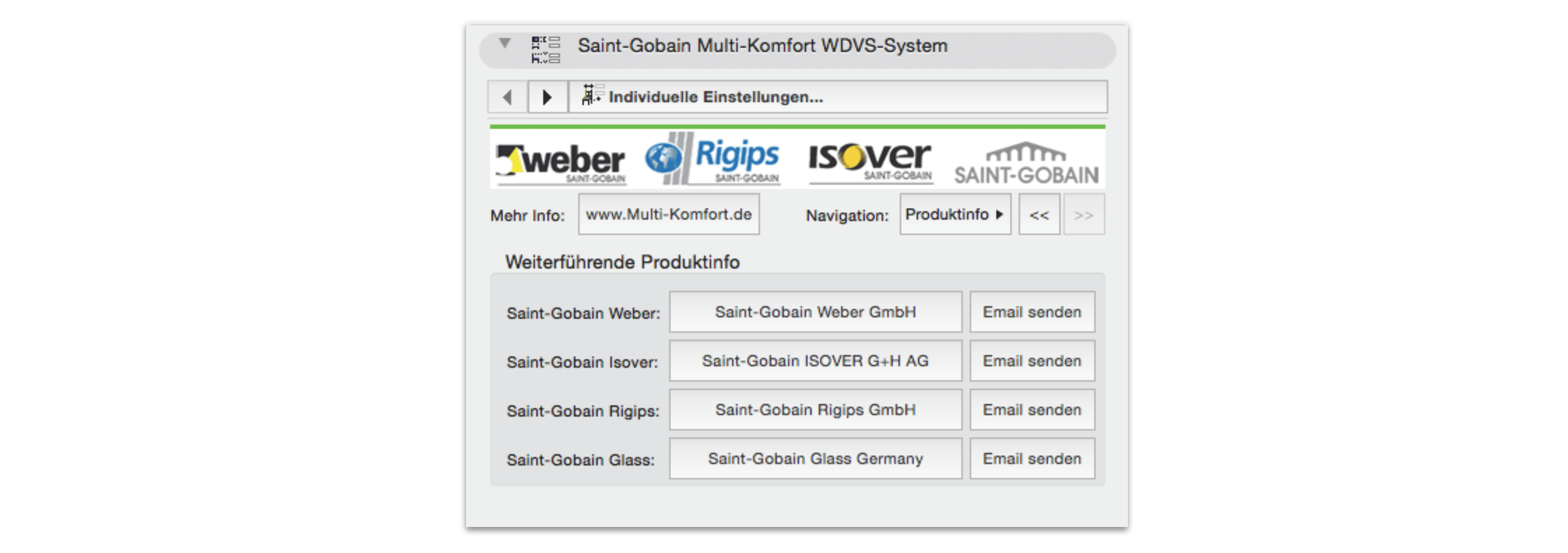Click the >> forward navigation button
1568x553 pixels.
1084,215
